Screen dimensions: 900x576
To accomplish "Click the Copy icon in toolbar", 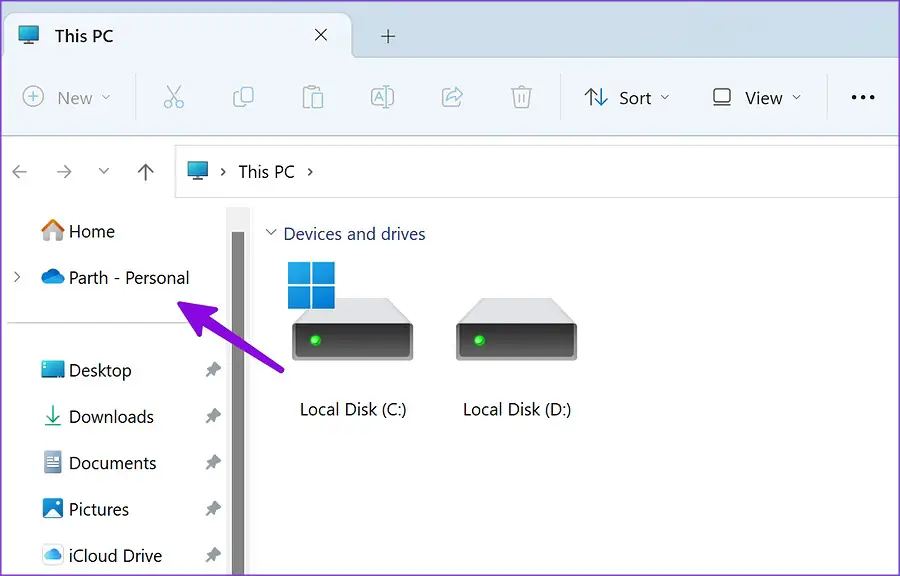I will pos(242,97).
